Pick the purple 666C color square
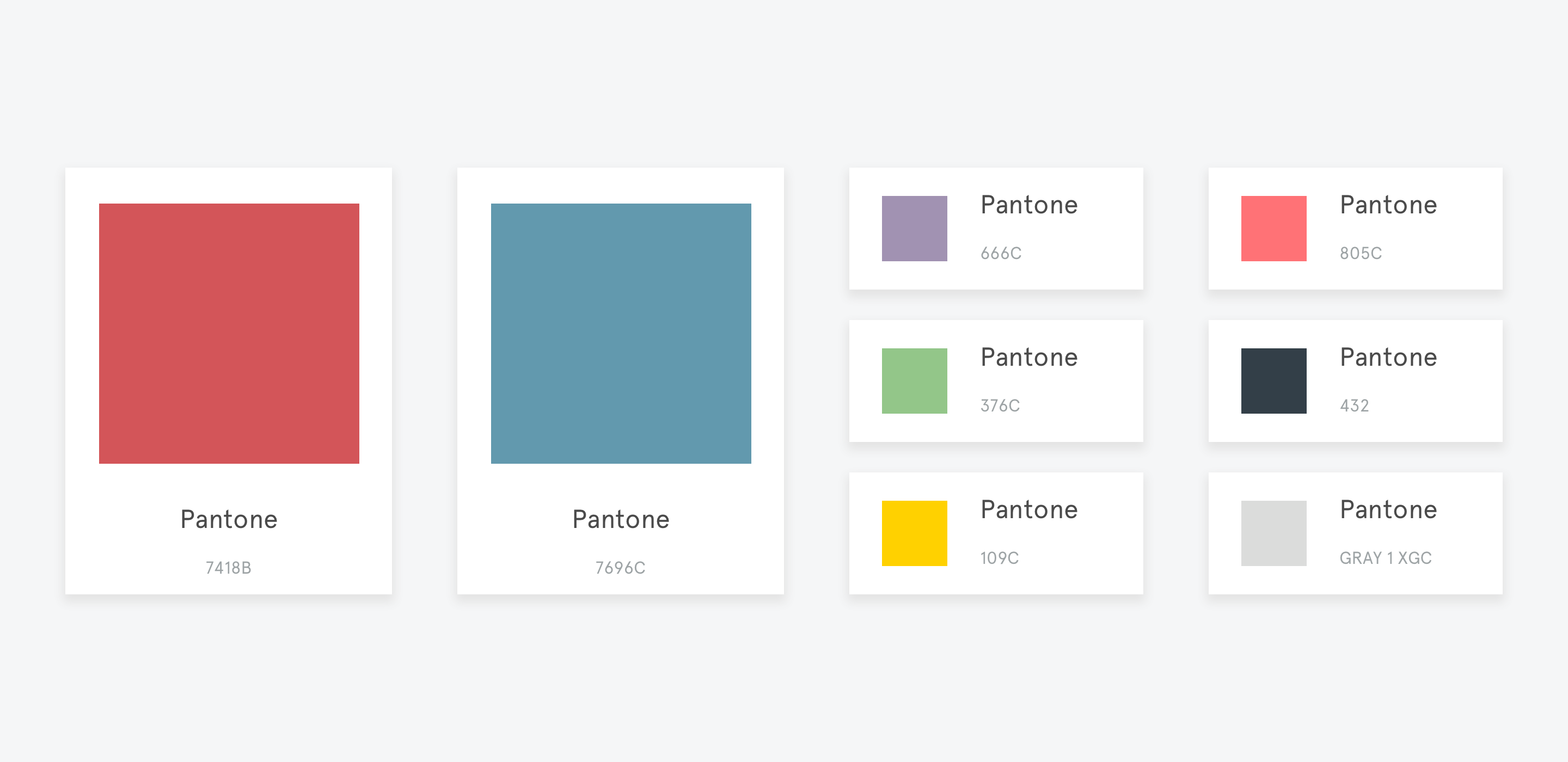1568x762 pixels. point(914,229)
